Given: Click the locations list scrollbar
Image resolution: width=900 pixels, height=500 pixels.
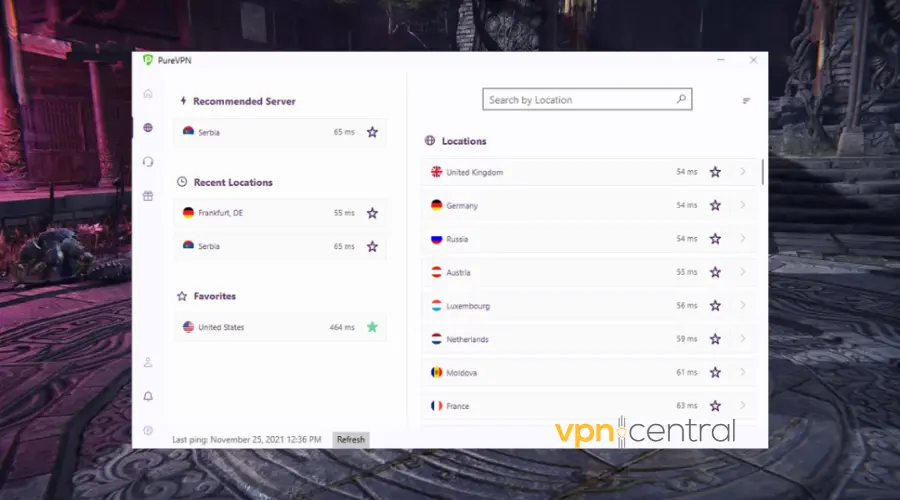Looking at the screenshot, I should click(x=763, y=172).
